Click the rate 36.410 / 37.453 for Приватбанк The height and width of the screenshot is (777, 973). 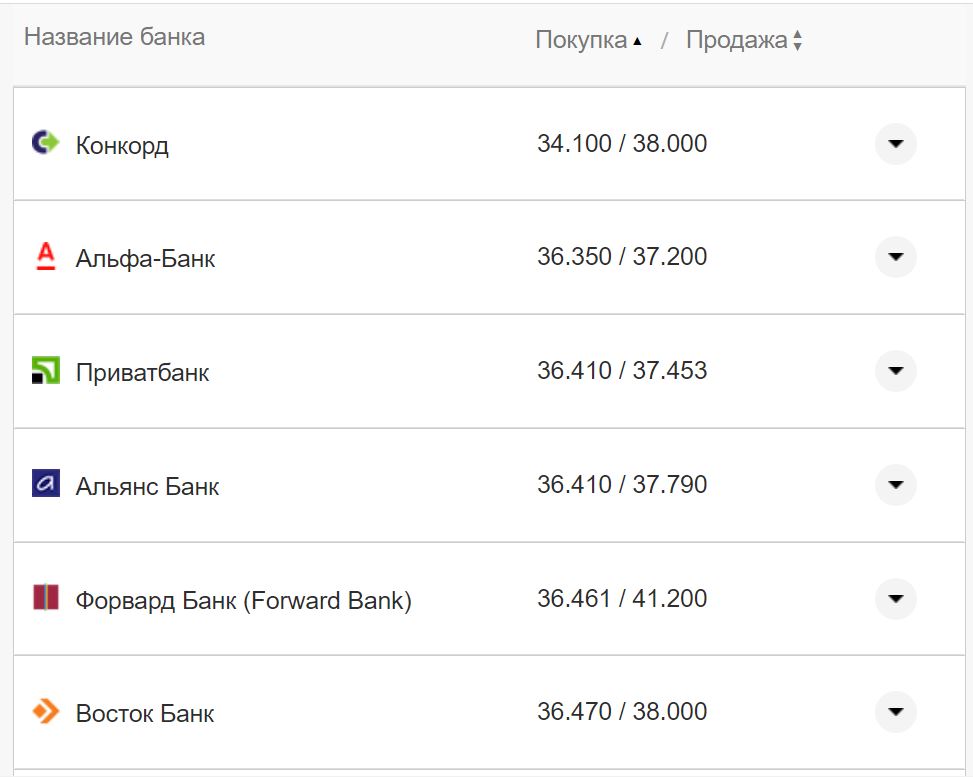tap(620, 370)
